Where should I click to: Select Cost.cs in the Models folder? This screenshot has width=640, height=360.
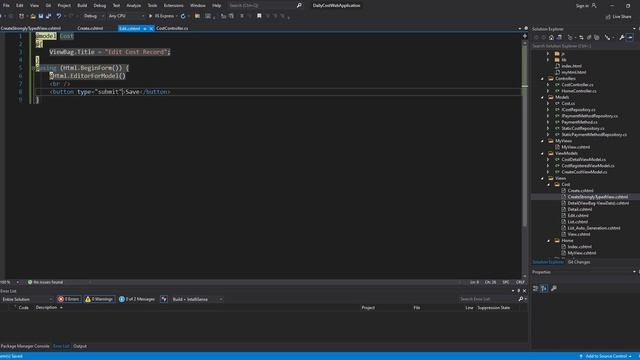click(568, 104)
